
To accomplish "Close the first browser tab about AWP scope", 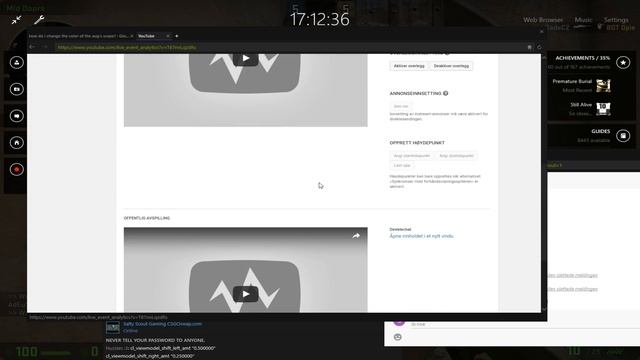I will (x=131, y=36).
